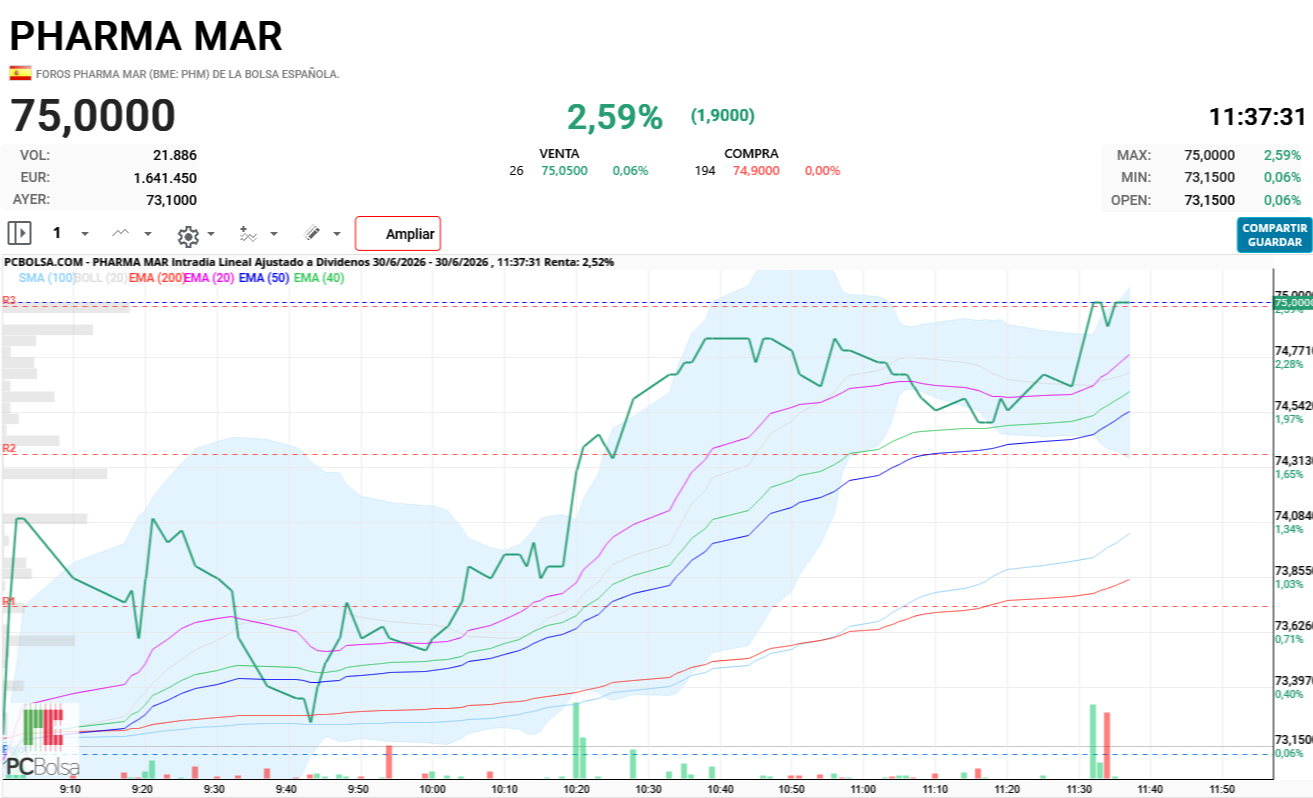Click the COMPRA price 74,9000
This screenshot has height=798, width=1313.
(757, 170)
